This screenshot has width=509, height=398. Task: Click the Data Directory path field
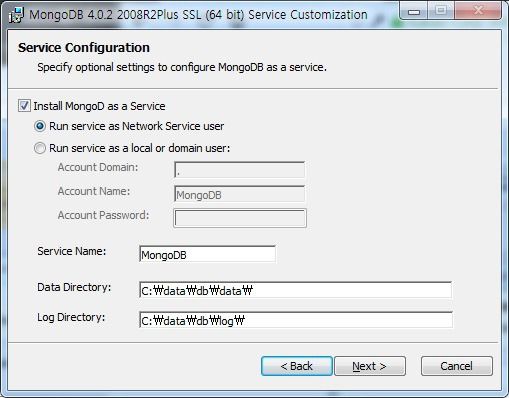pyautogui.click(x=296, y=290)
